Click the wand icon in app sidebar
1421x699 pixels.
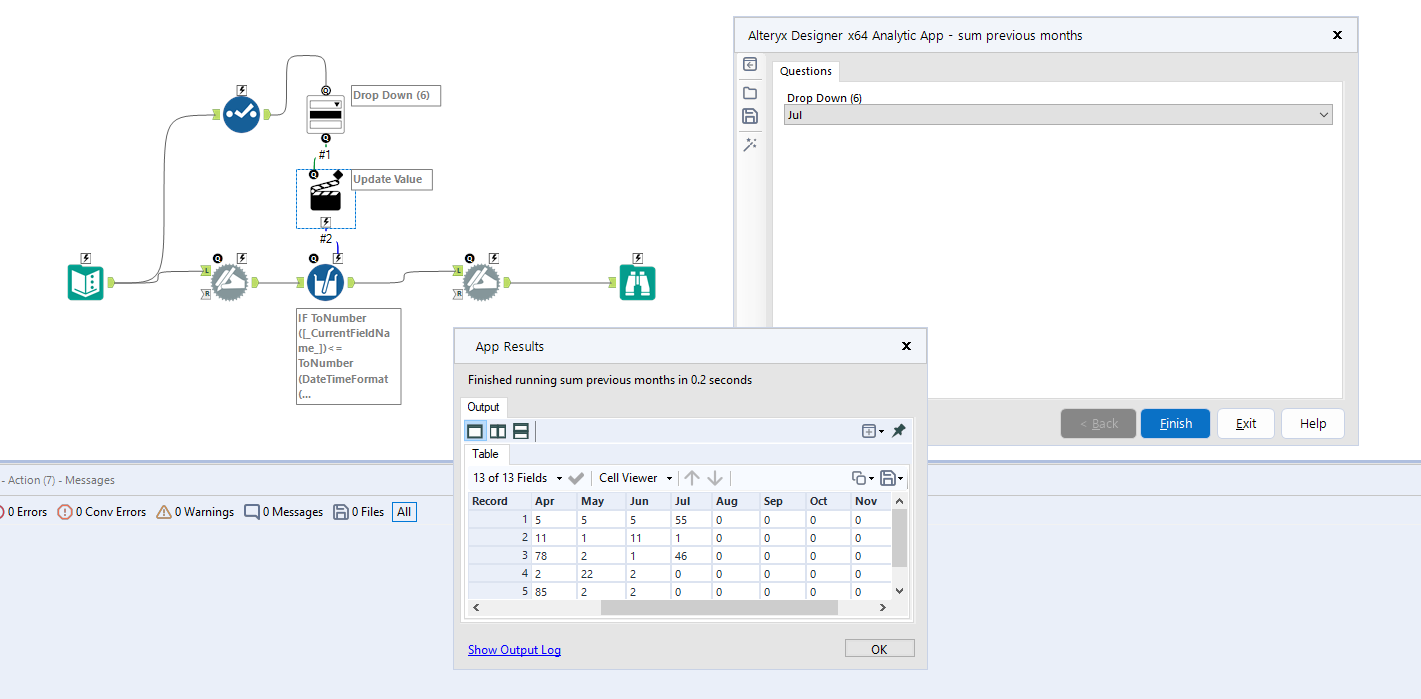point(750,144)
